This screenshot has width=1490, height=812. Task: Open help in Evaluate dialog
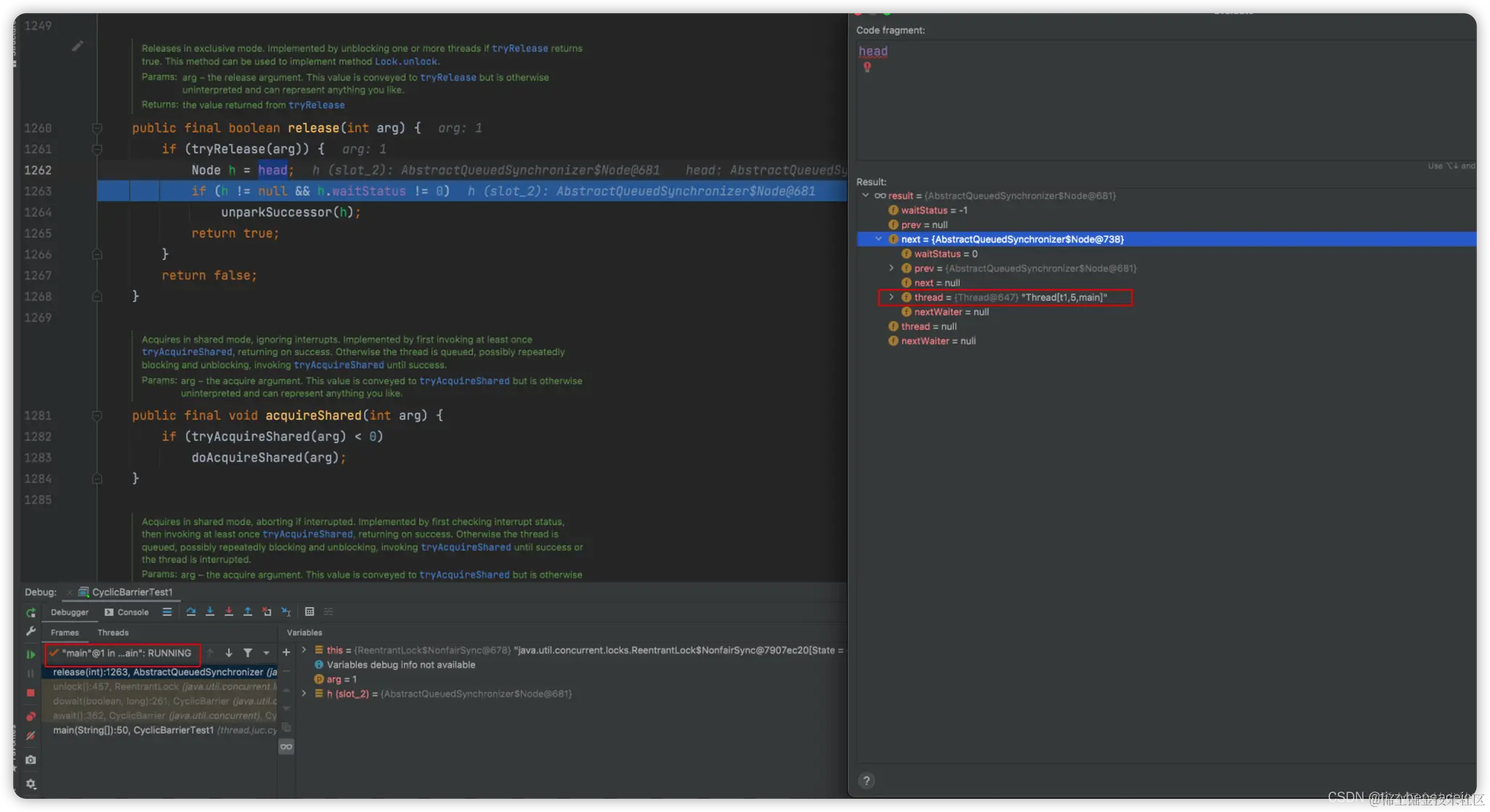pos(866,781)
